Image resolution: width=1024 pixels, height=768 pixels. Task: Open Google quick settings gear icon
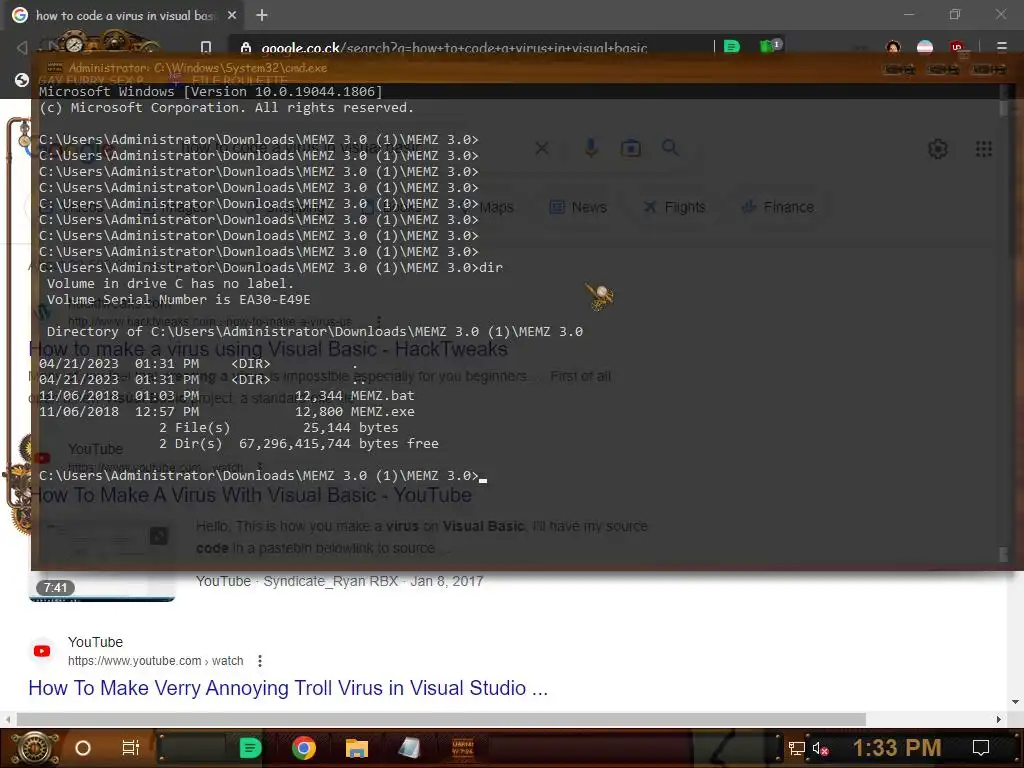(x=938, y=149)
